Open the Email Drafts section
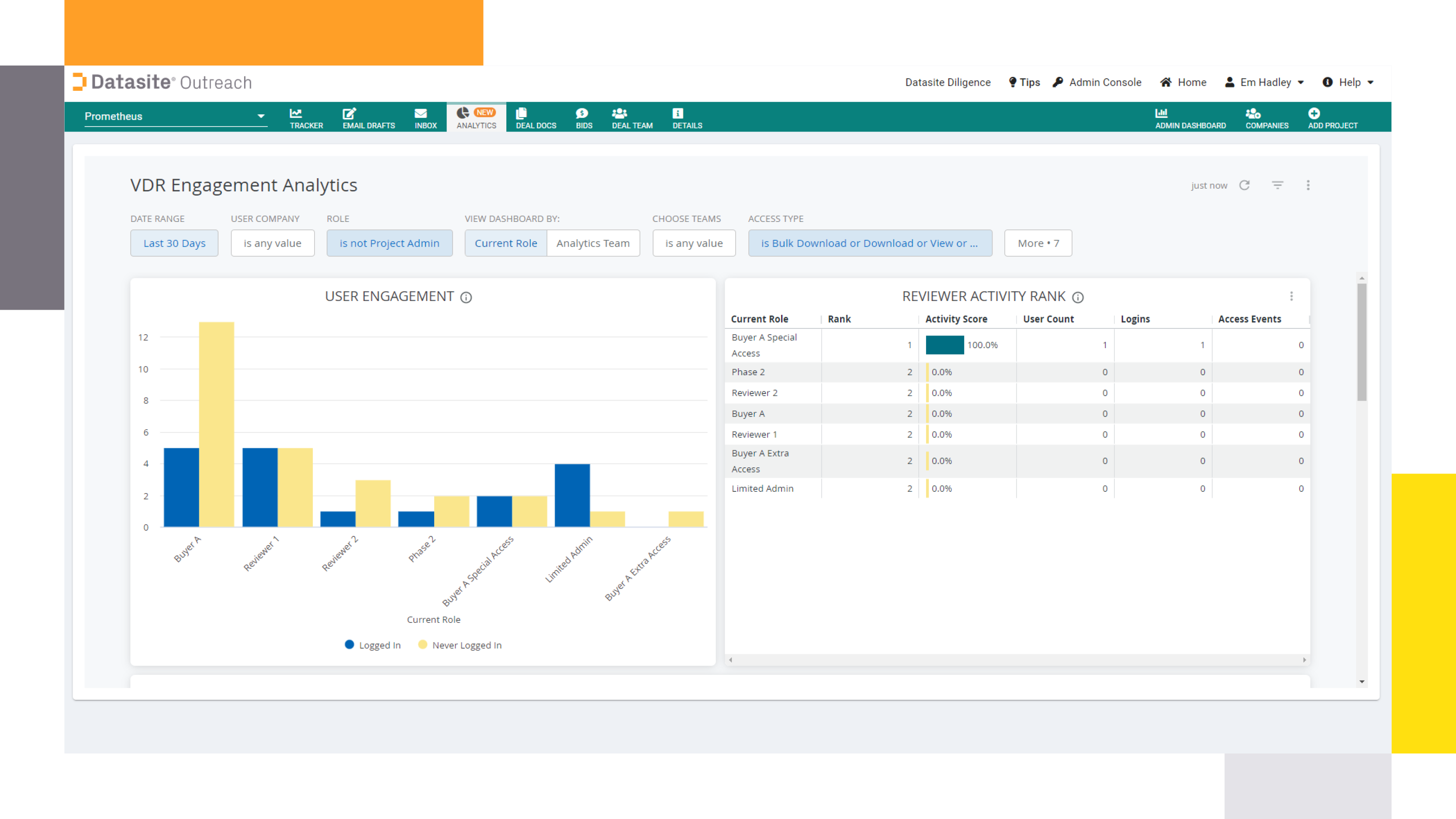Viewport: 1456px width, 819px height. (x=369, y=117)
